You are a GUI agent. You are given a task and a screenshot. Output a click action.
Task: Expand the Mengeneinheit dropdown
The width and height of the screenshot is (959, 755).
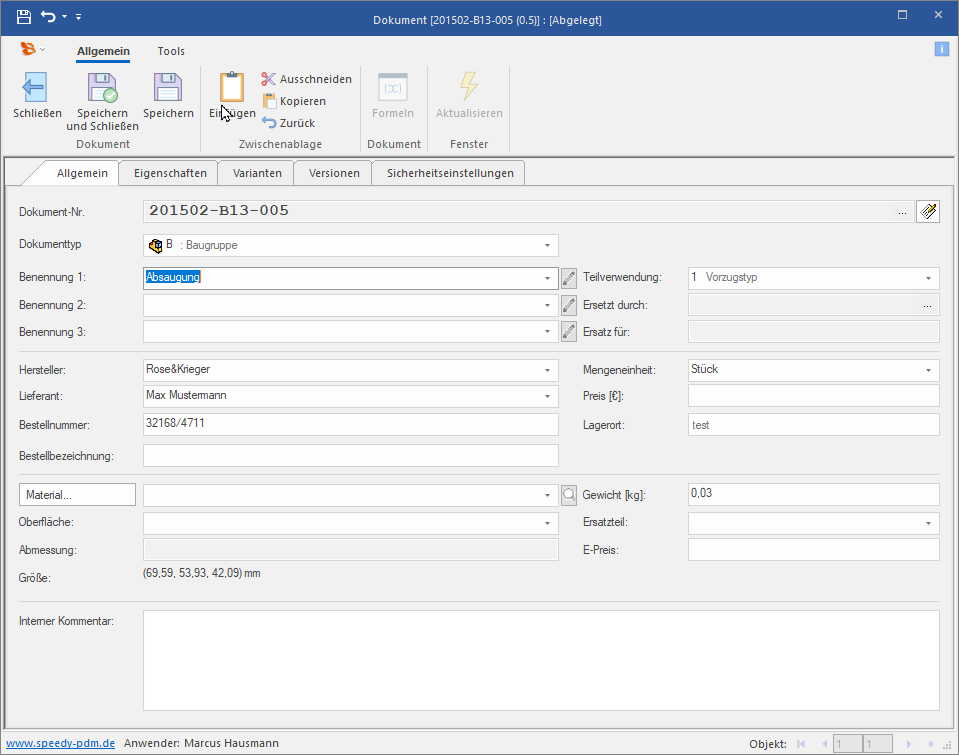[x=928, y=370]
